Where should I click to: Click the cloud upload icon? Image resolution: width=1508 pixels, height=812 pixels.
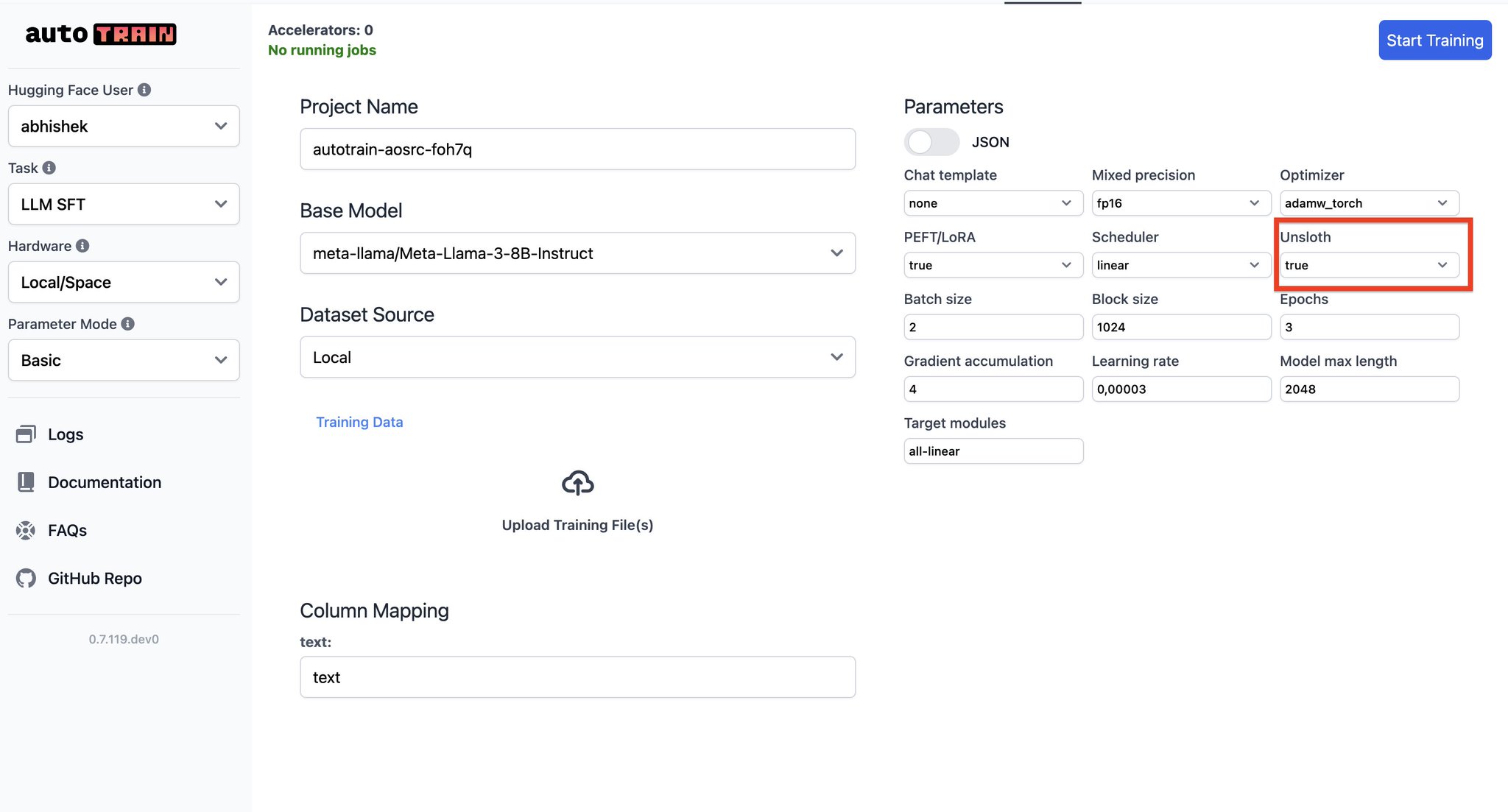[578, 483]
